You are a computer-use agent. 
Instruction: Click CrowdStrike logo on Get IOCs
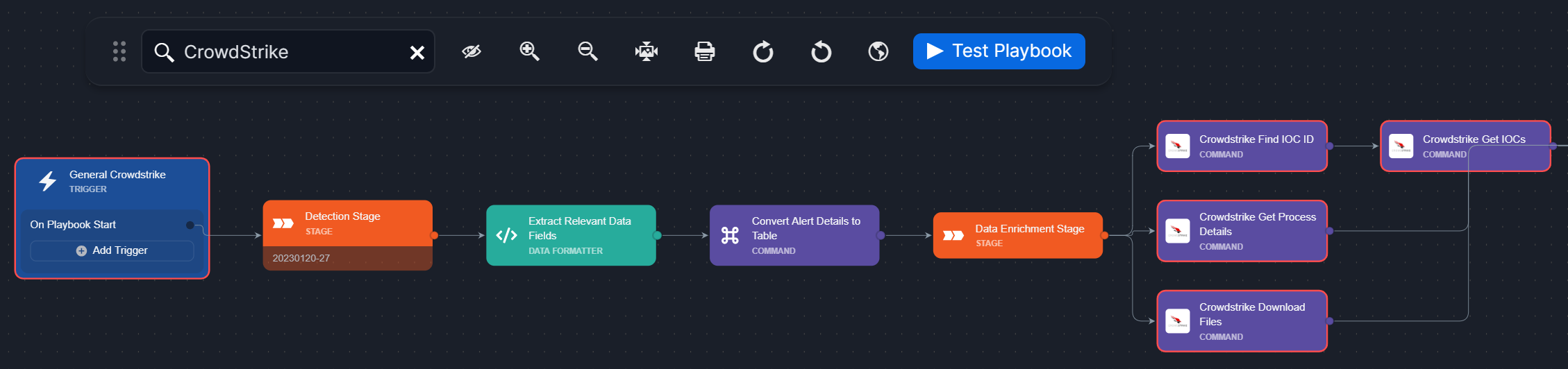click(1401, 146)
